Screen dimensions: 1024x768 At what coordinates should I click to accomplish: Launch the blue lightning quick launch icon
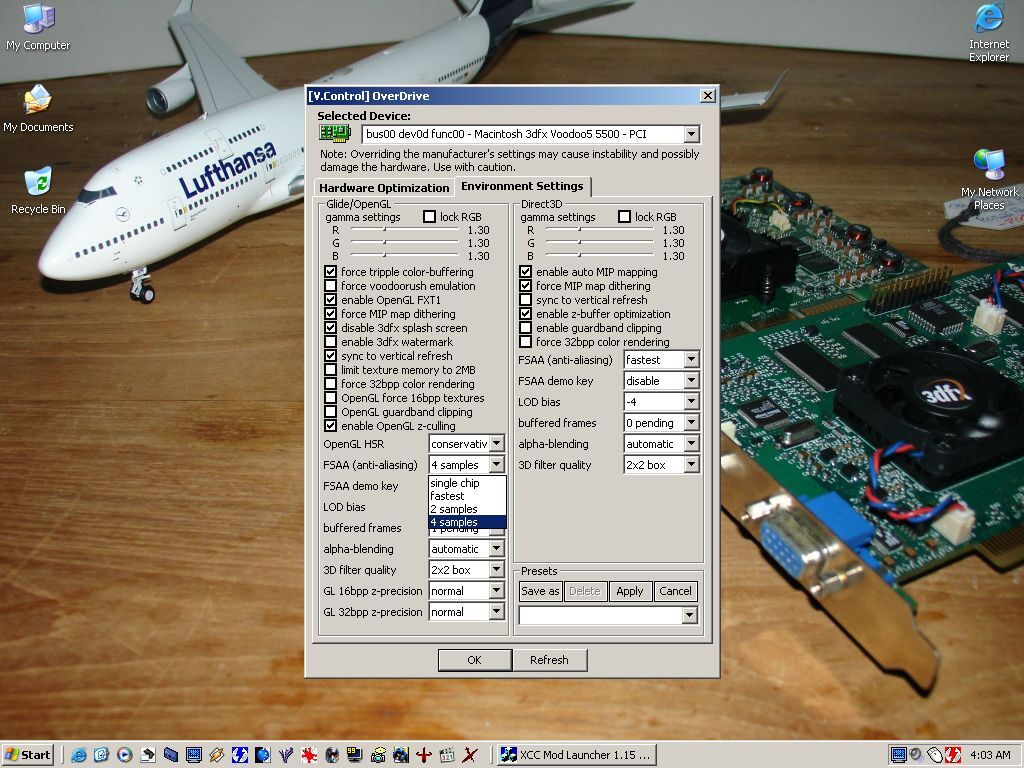[x=240, y=755]
